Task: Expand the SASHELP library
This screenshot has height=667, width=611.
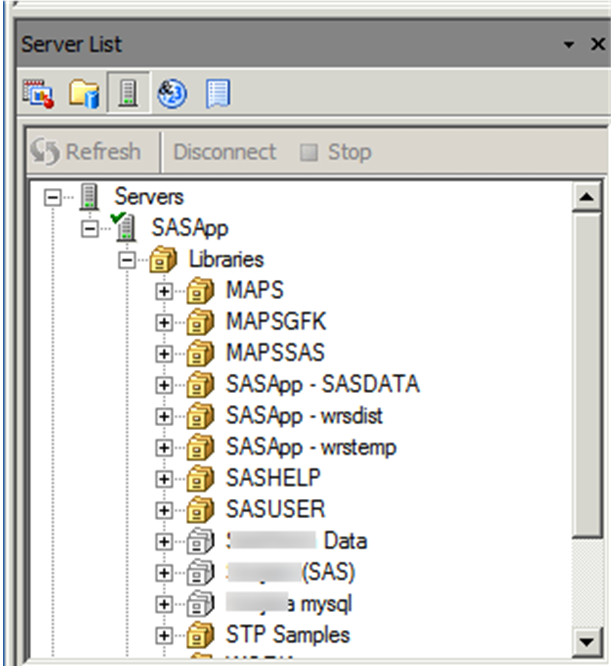Action: [x=164, y=479]
